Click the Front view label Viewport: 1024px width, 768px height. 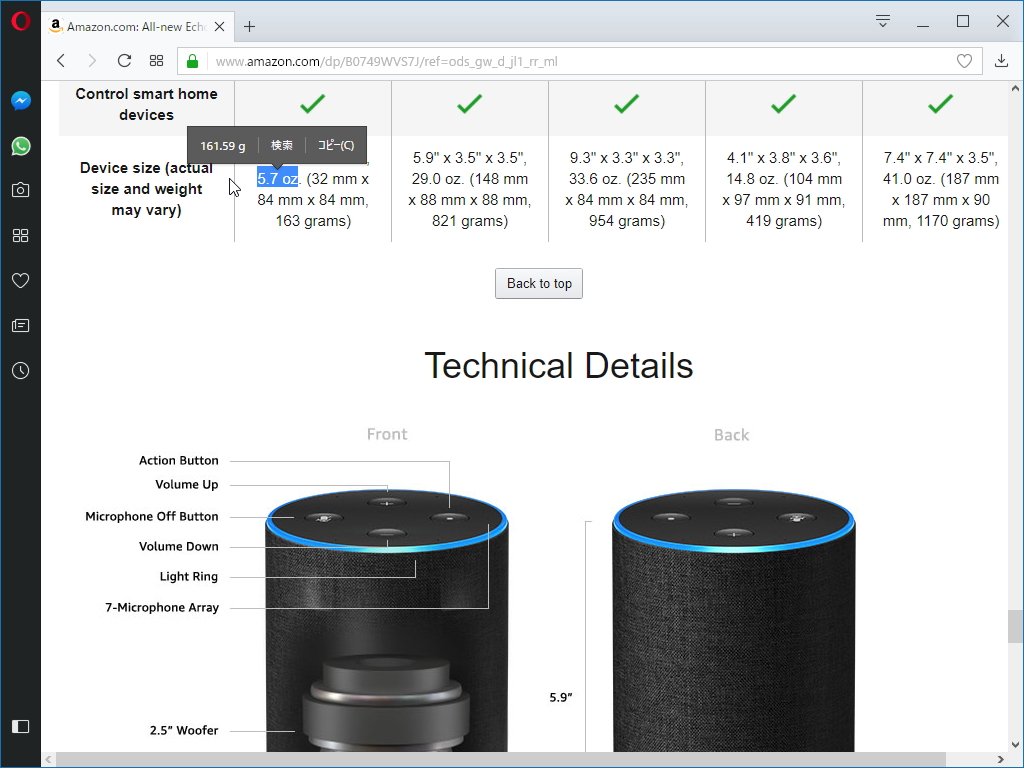pyautogui.click(x=387, y=434)
